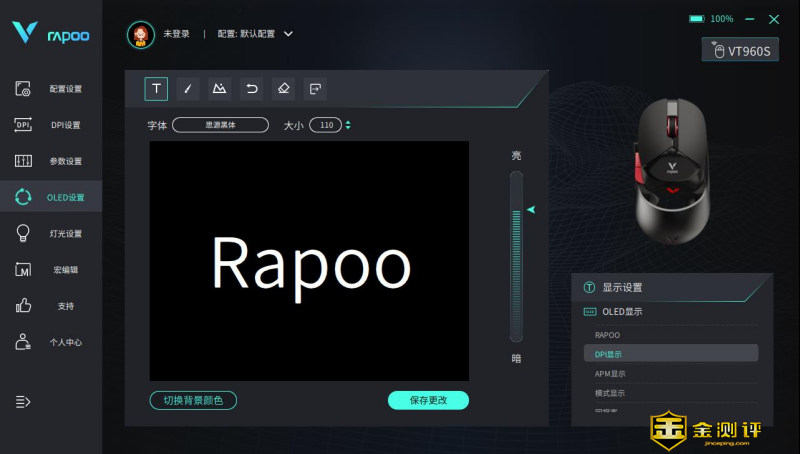The width and height of the screenshot is (800, 454).
Task: Click the 保存更改 save button
Action: click(428, 400)
